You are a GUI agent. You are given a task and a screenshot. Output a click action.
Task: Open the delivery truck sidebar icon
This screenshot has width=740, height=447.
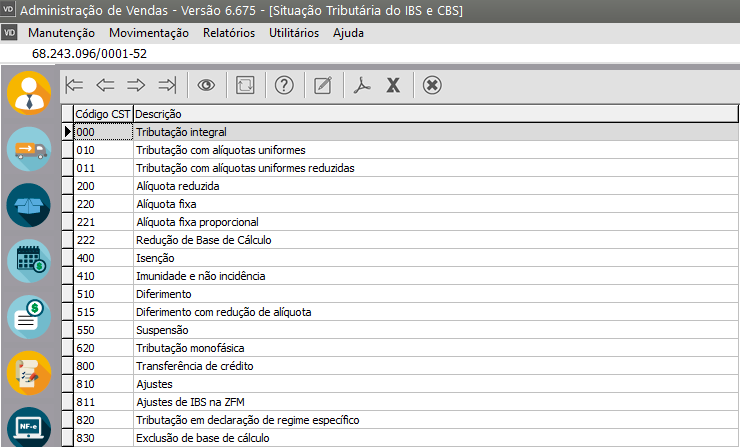click(29, 150)
